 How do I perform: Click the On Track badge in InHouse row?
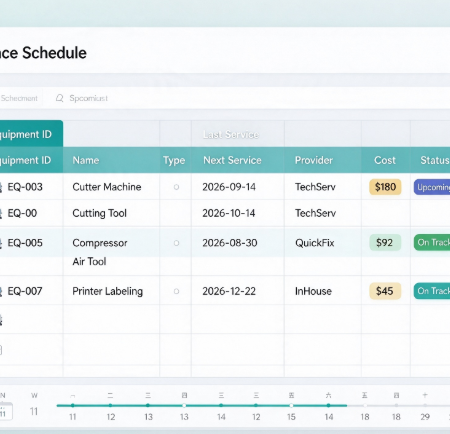432,291
